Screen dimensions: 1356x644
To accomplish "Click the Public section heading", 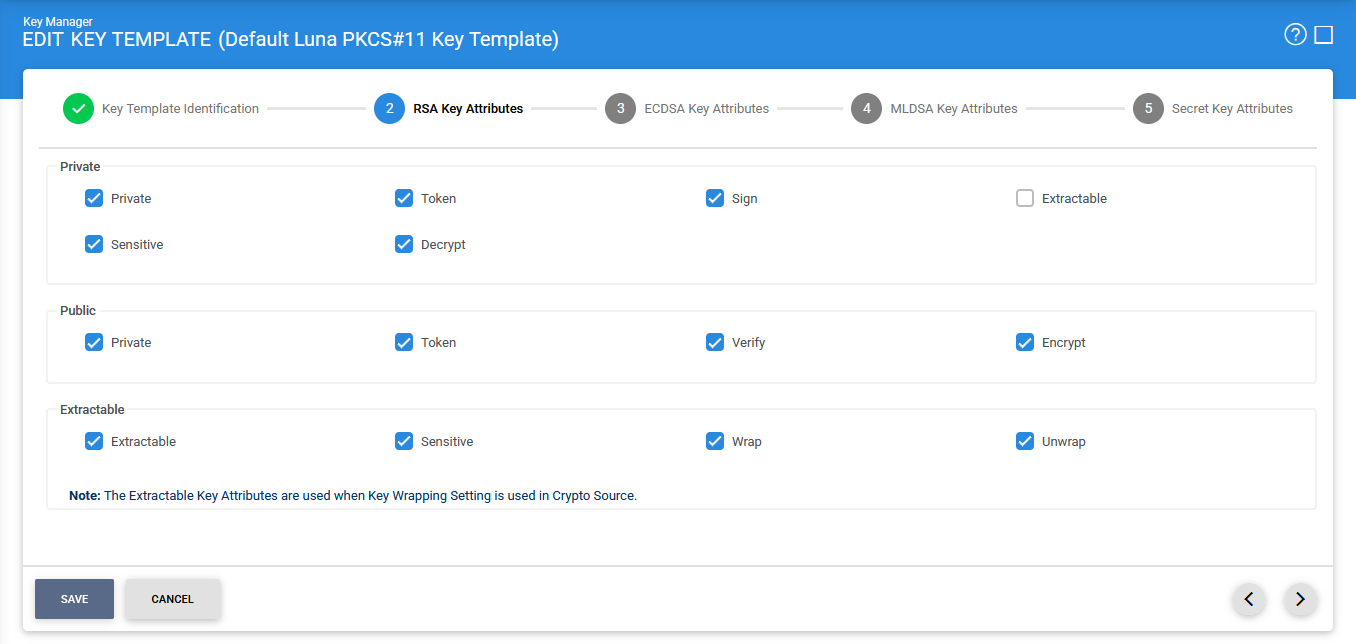I will pos(78,310).
